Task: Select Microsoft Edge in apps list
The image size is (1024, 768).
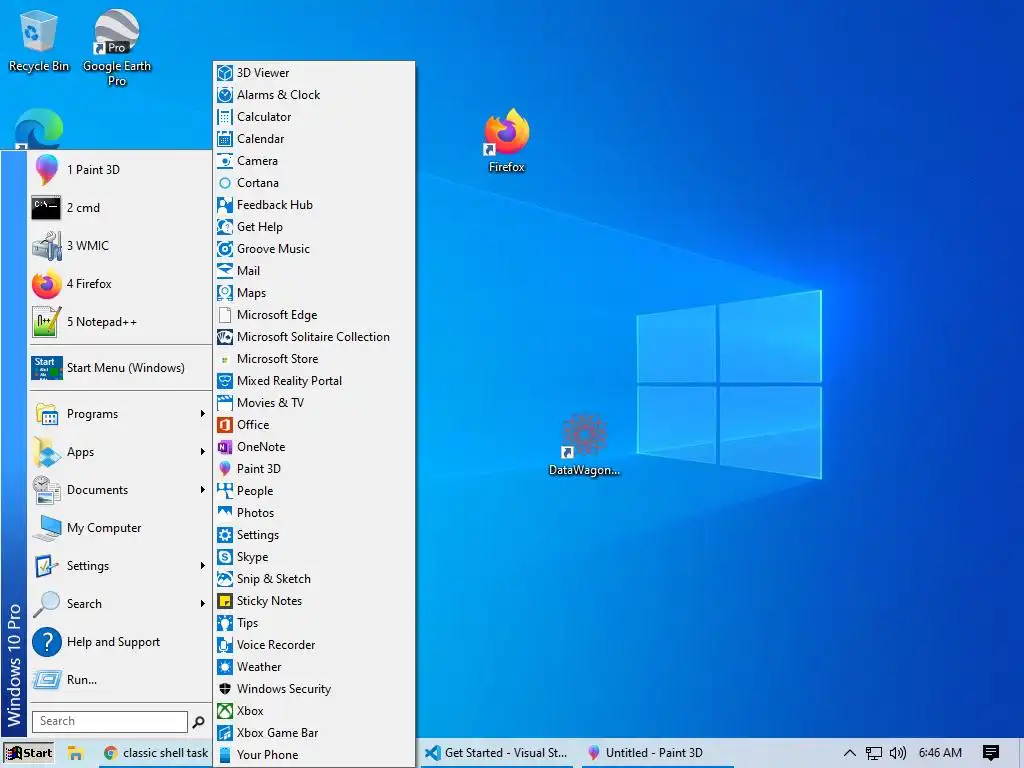Action: [314, 315]
